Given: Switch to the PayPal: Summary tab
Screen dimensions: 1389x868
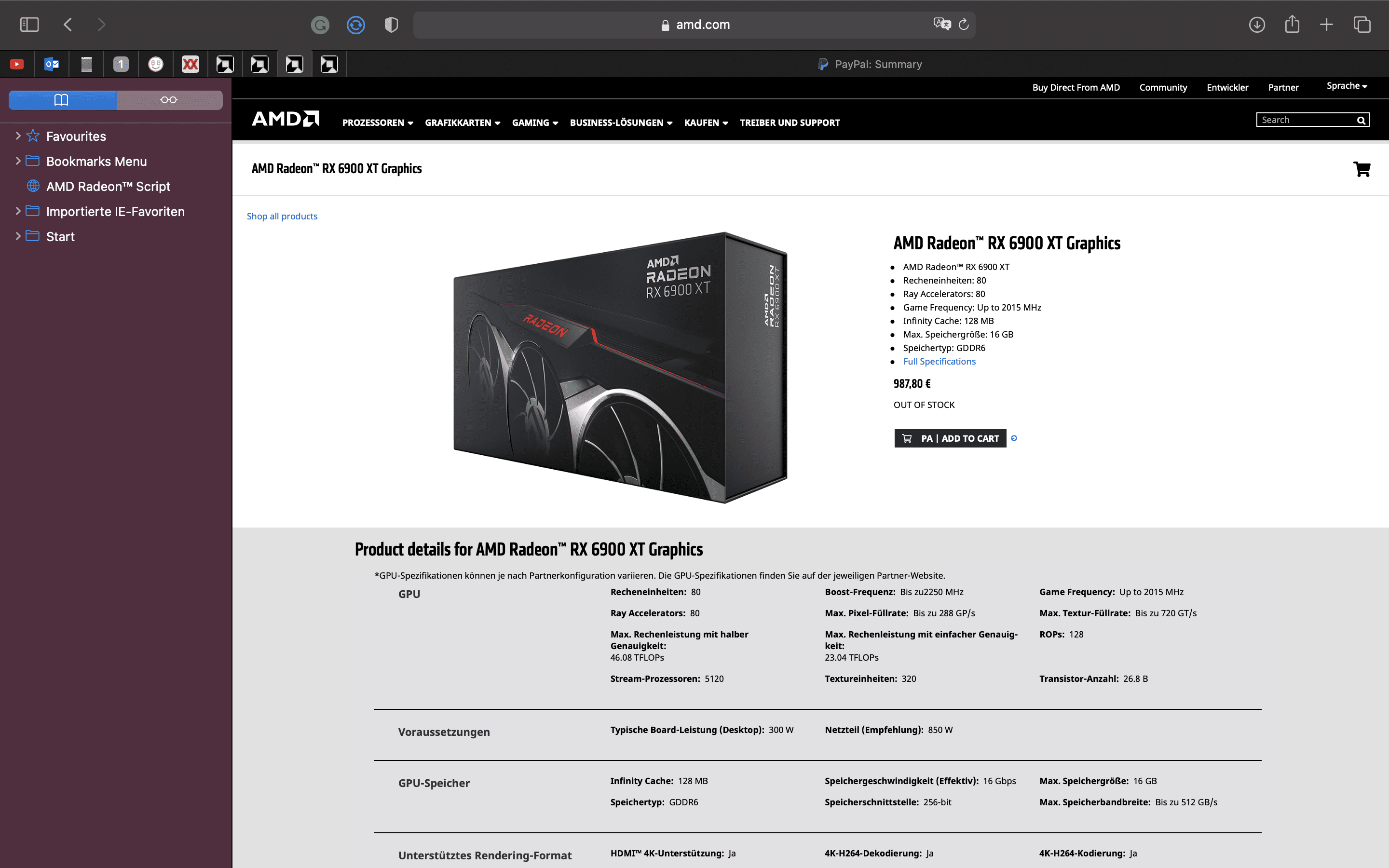Looking at the screenshot, I should point(869,64).
